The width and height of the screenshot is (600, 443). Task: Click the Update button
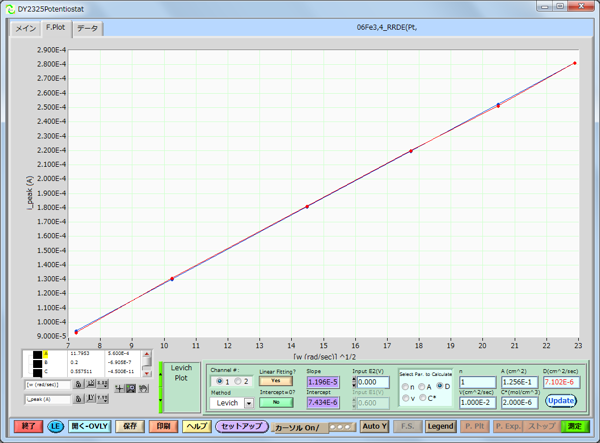pos(561,401)
